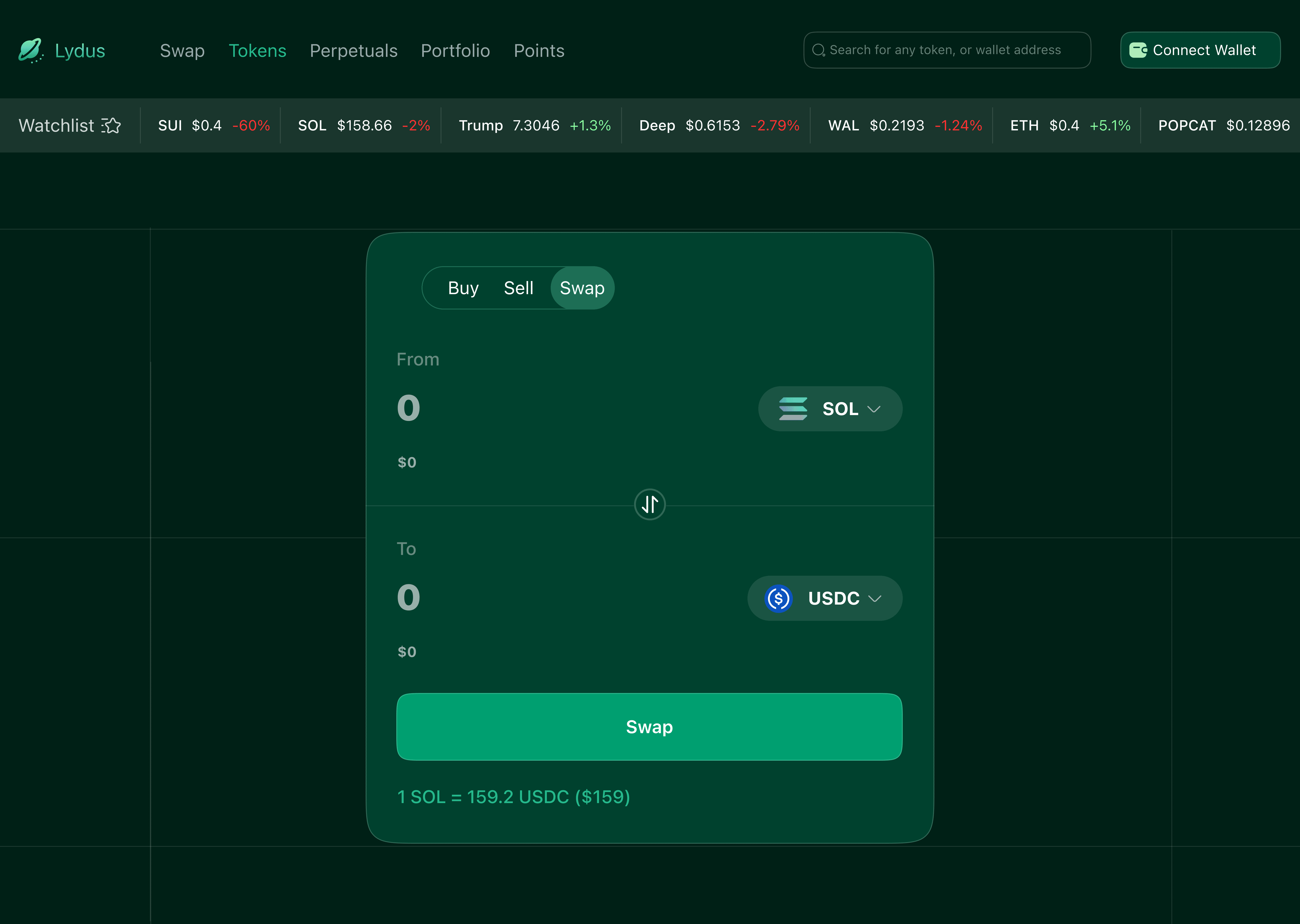This screenshot has height=924, width=1300.
Task: Click the search magnifier icon
Action: pos(818,50)
